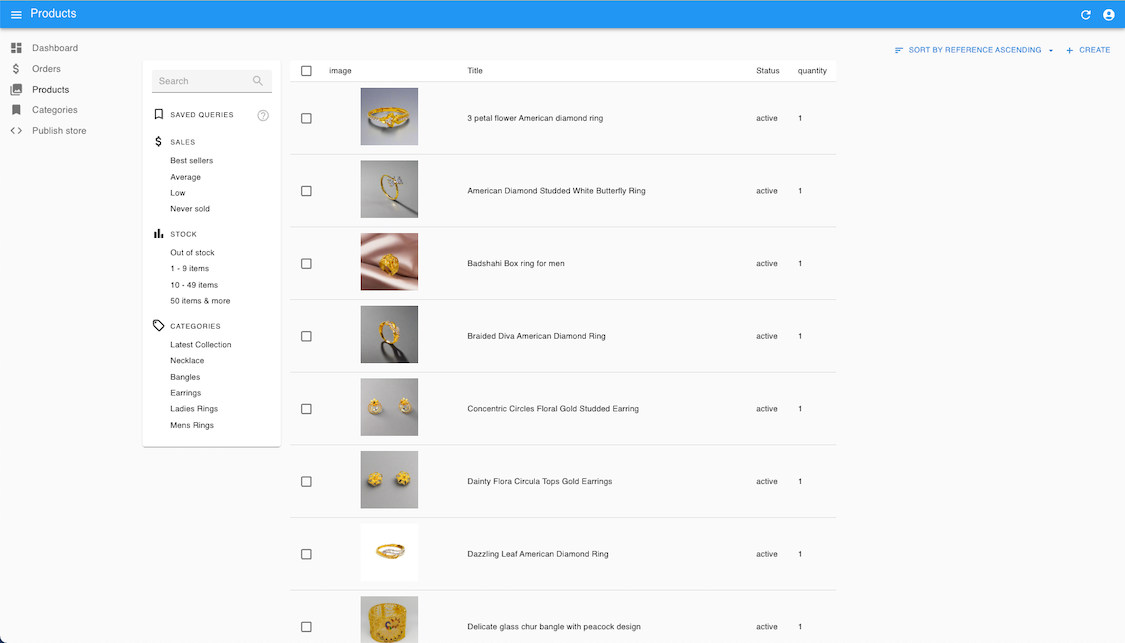Click the Saved Queries bookmark icon

(159, 115)
